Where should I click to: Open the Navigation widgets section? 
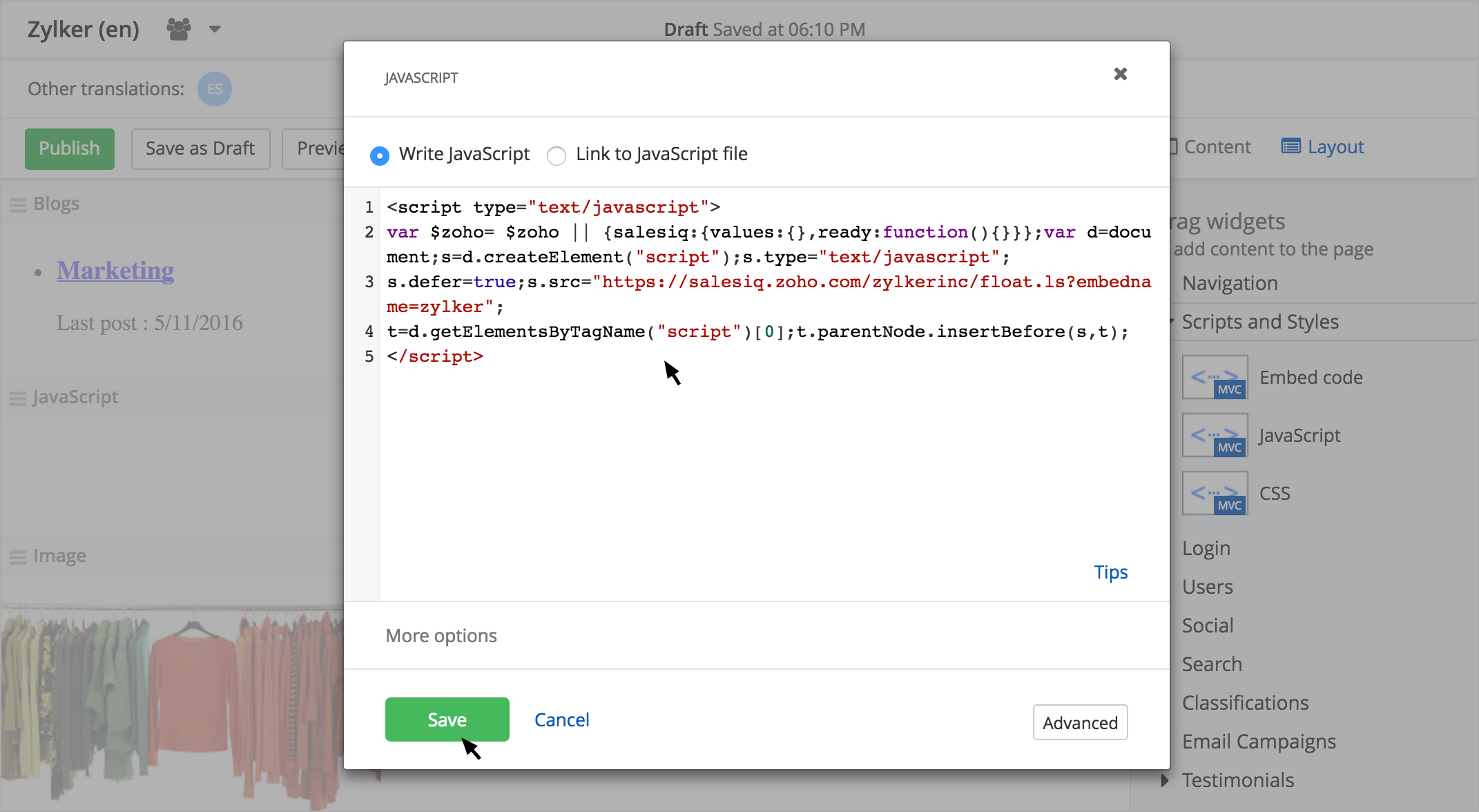[1230, 283]
